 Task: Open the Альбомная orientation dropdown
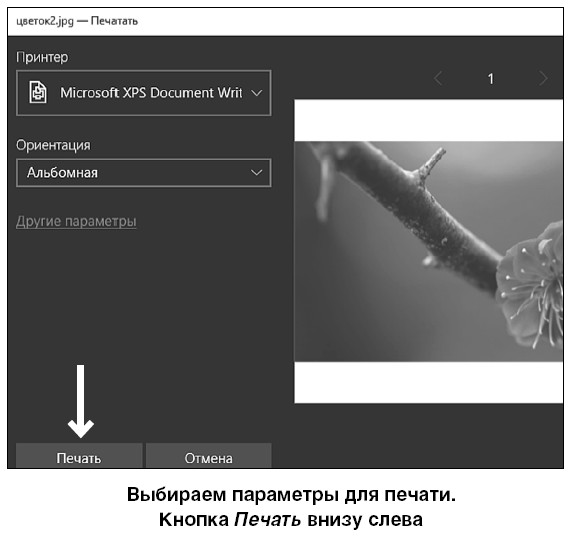144,173
